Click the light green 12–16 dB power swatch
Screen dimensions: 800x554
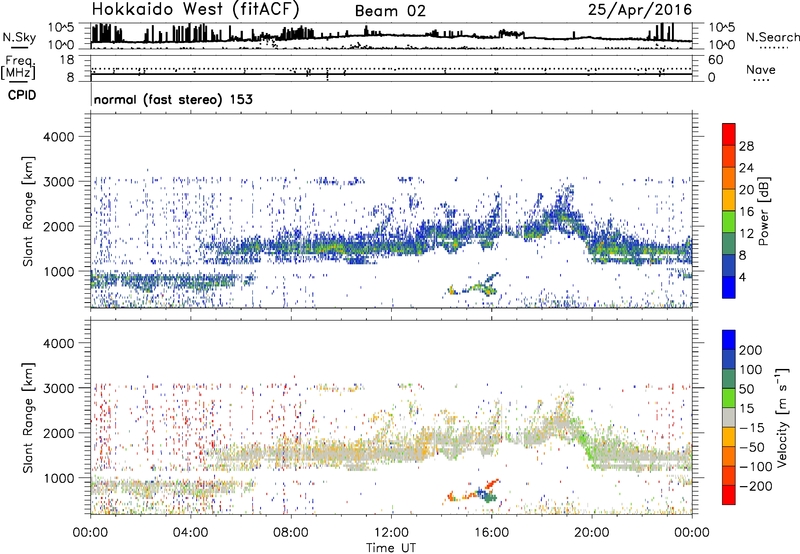click(x=729, y=222)
